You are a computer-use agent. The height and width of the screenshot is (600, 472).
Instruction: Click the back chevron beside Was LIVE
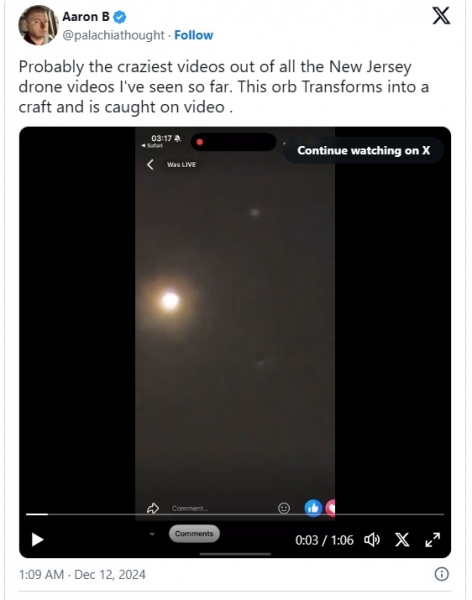(x=150, y=165)
